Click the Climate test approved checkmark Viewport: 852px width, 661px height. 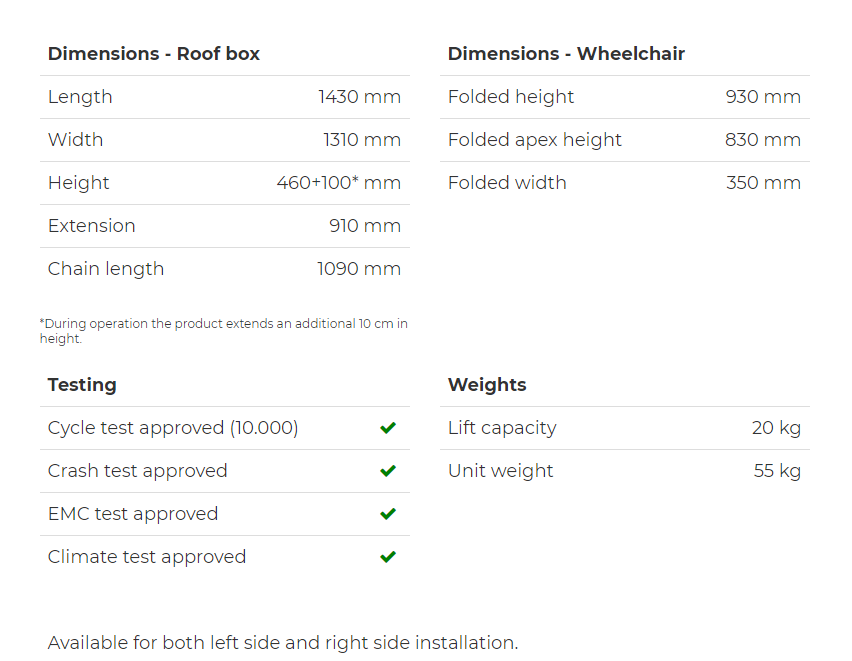click(x=388, y=557)
